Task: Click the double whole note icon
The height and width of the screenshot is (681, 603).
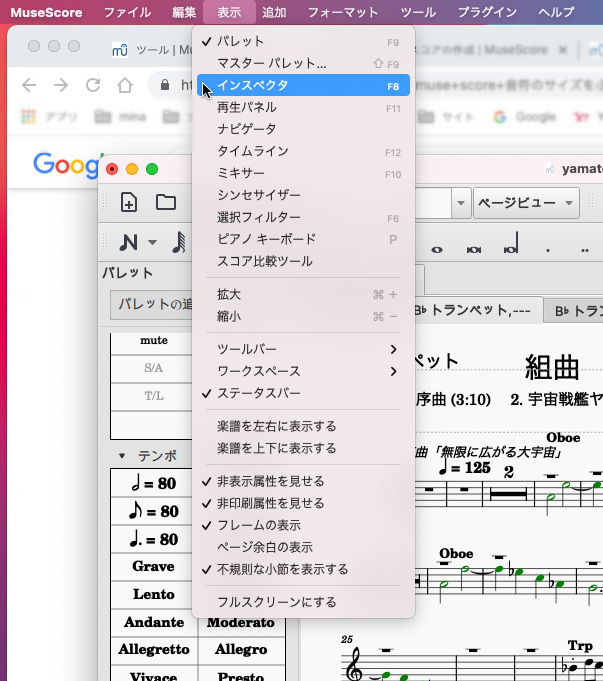Action: pyautogui.click(x=476, y=248)
